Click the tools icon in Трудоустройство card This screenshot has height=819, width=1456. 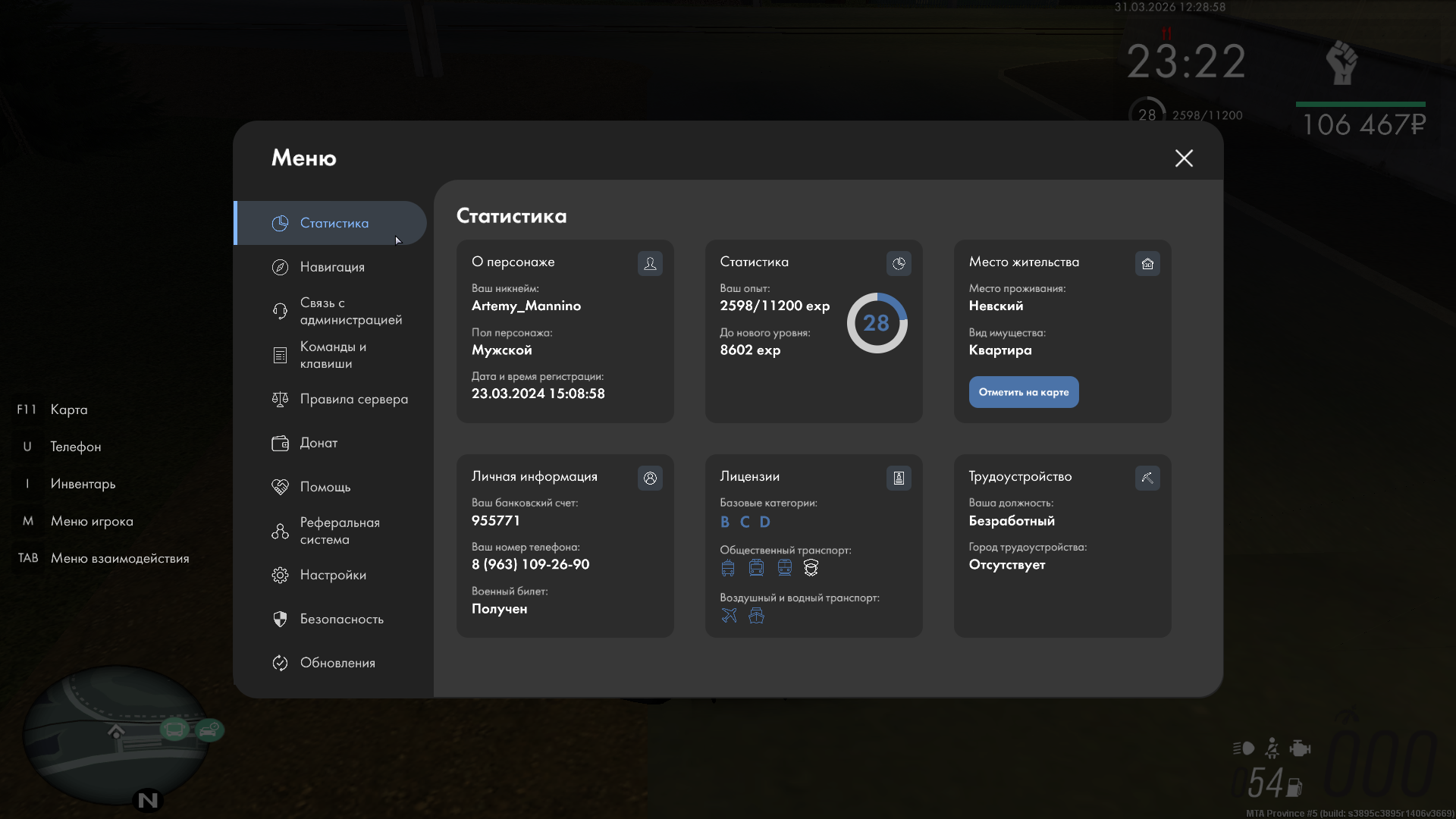1147,478
